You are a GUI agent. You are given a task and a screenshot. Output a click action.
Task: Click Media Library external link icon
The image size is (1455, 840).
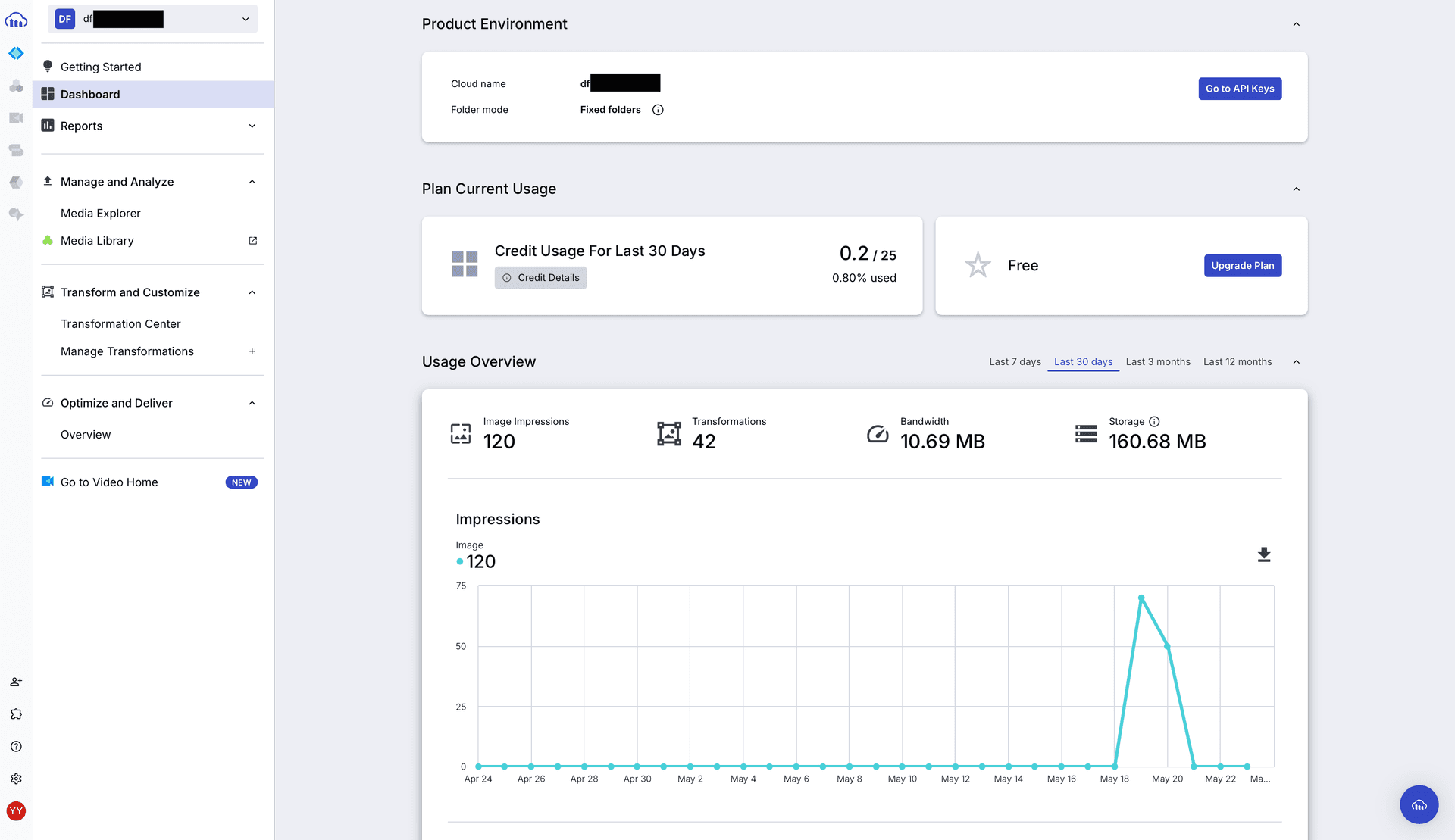pyautogui.click(x=253, y=240)
